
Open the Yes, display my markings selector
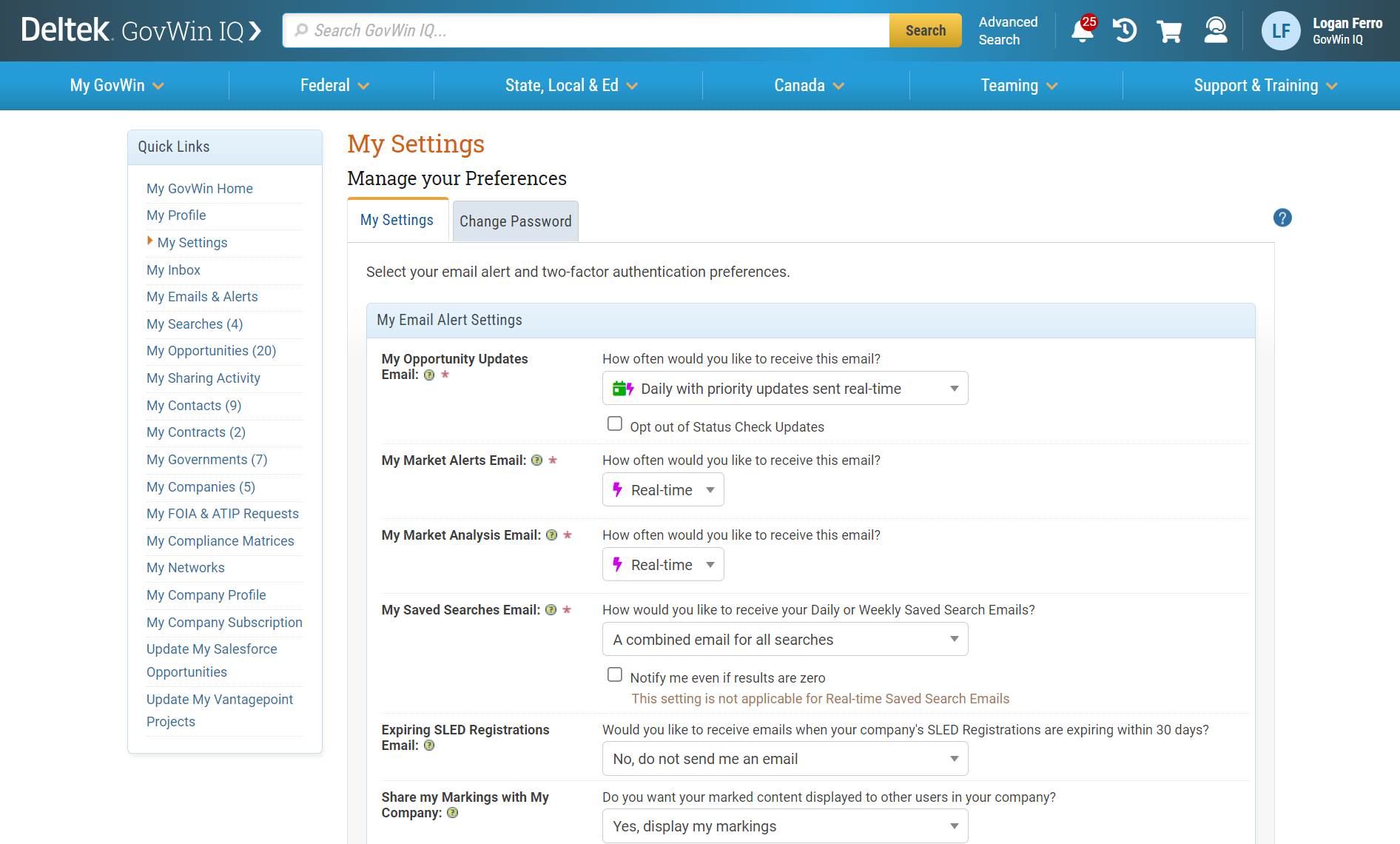point(784,825)
